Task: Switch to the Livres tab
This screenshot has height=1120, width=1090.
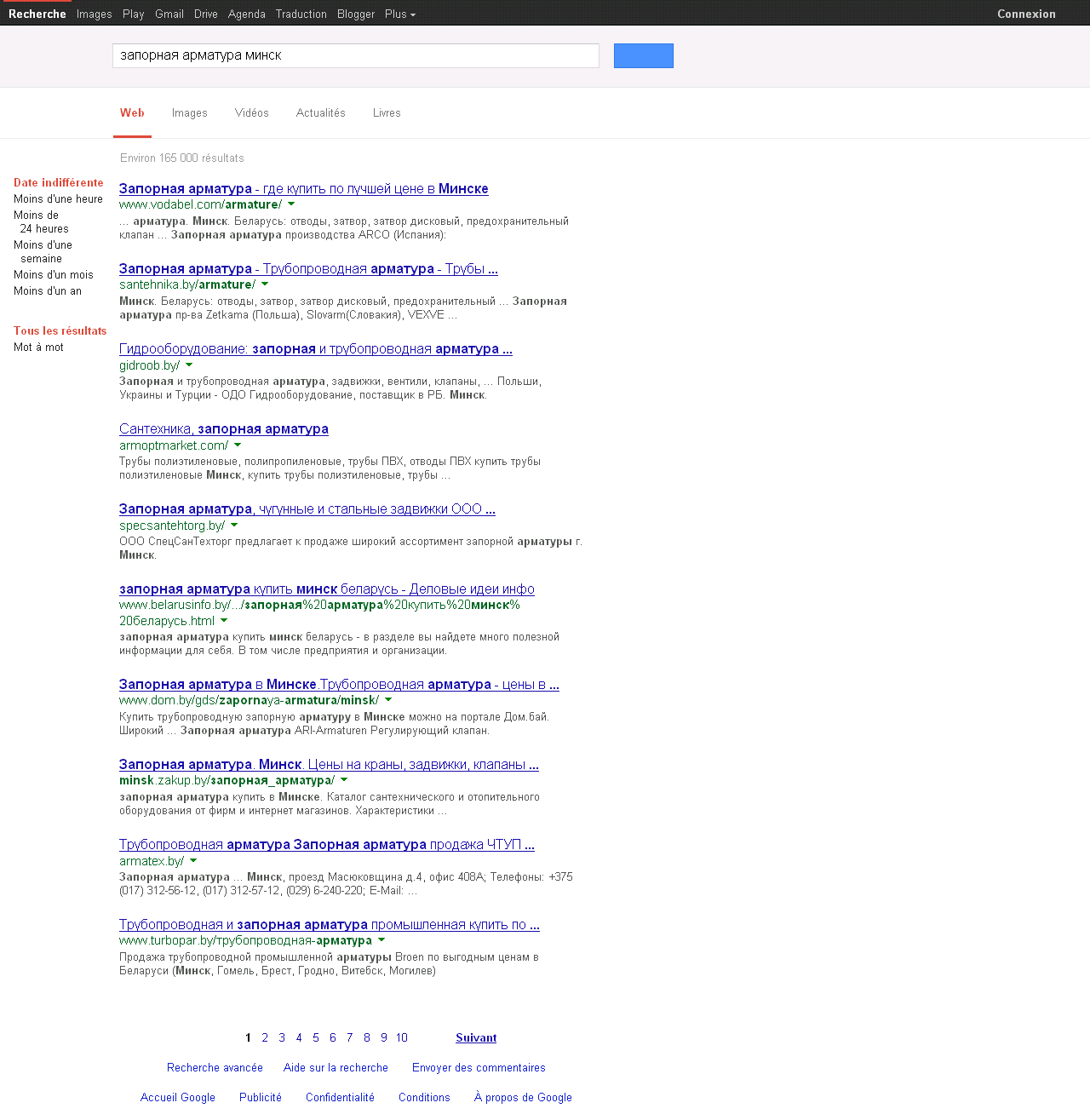Action: click(x=387, y=112)
